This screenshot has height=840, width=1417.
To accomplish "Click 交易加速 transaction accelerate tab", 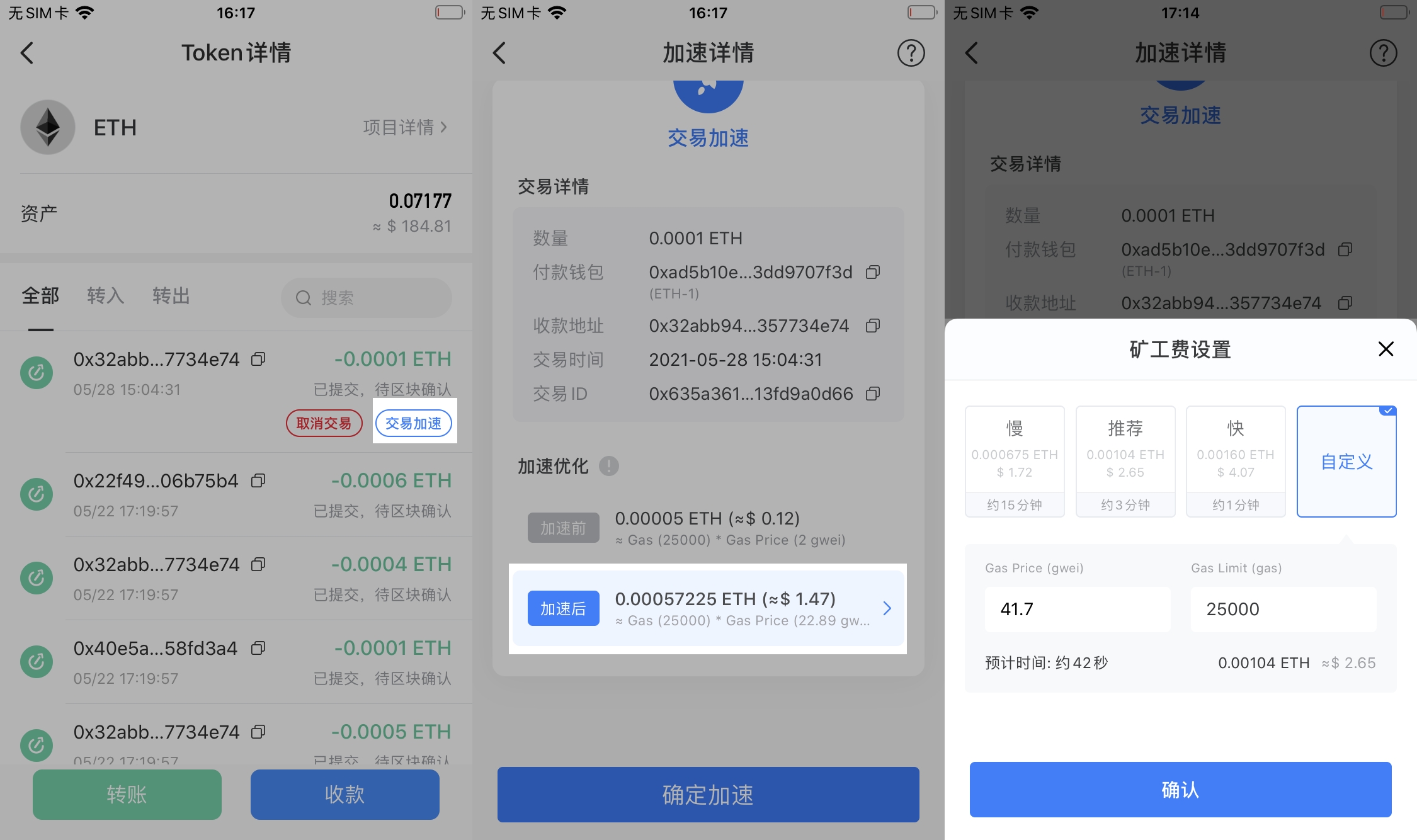I will pos(413,423).
